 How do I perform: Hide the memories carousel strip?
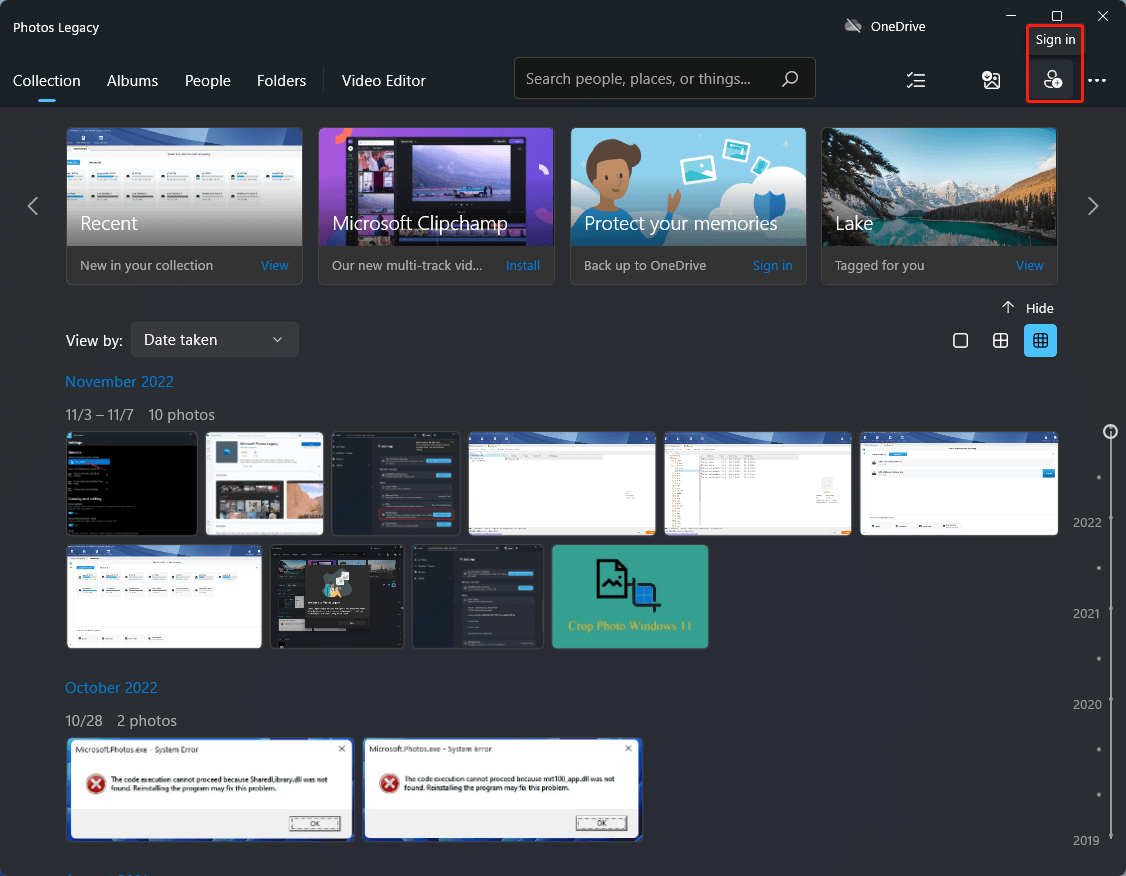click(x=1027, y=307)
